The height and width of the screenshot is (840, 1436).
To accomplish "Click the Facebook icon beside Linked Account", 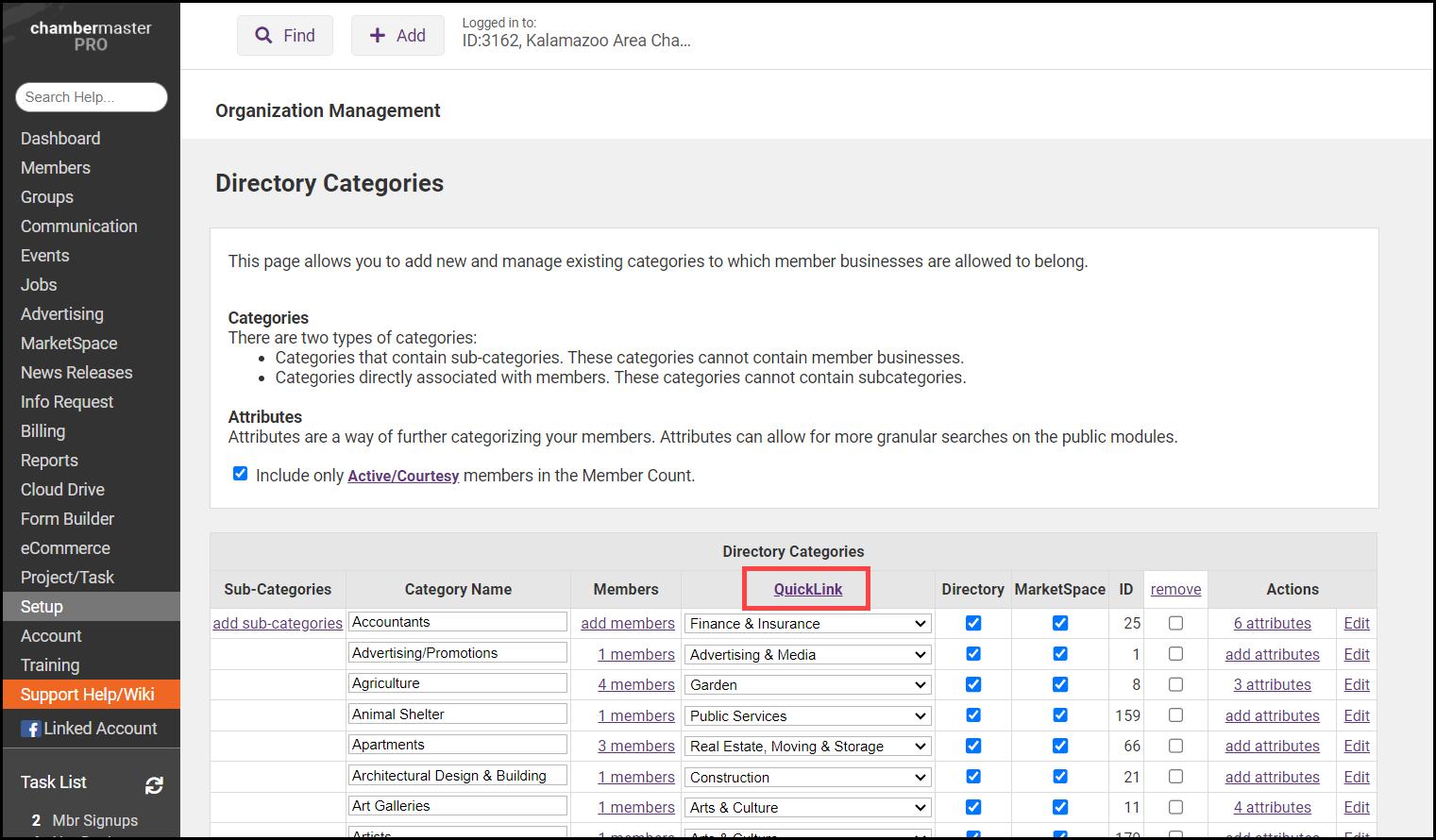I will 31,729.
